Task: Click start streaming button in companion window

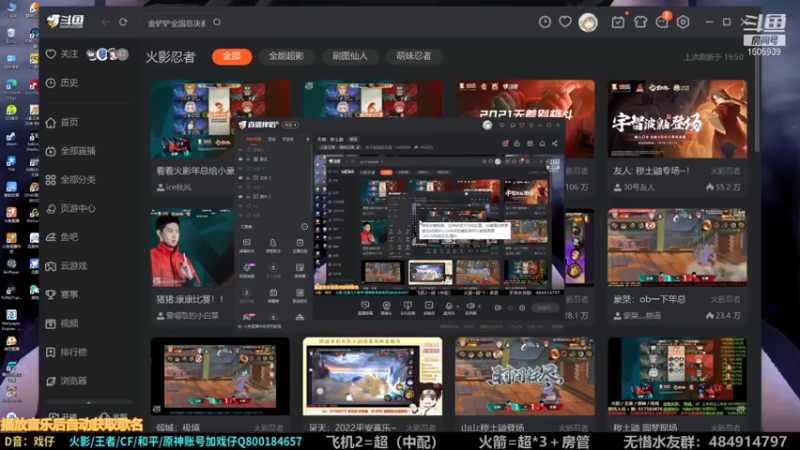Action: pos(545,308)
